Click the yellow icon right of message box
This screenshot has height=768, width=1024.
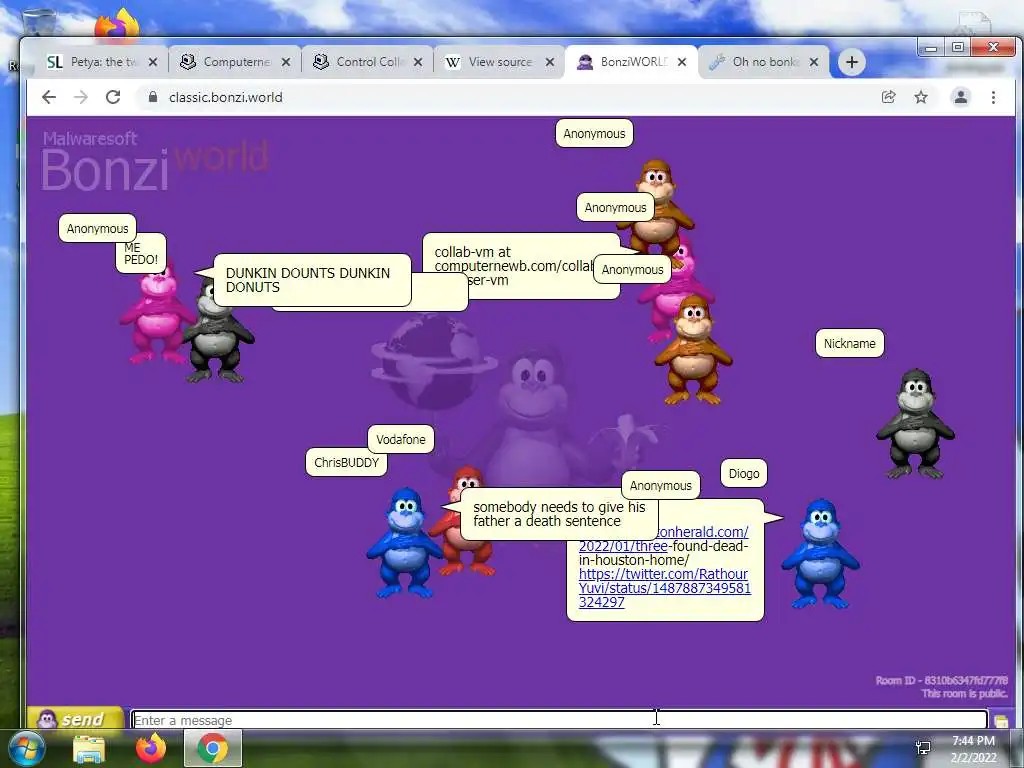(1001, 720)
